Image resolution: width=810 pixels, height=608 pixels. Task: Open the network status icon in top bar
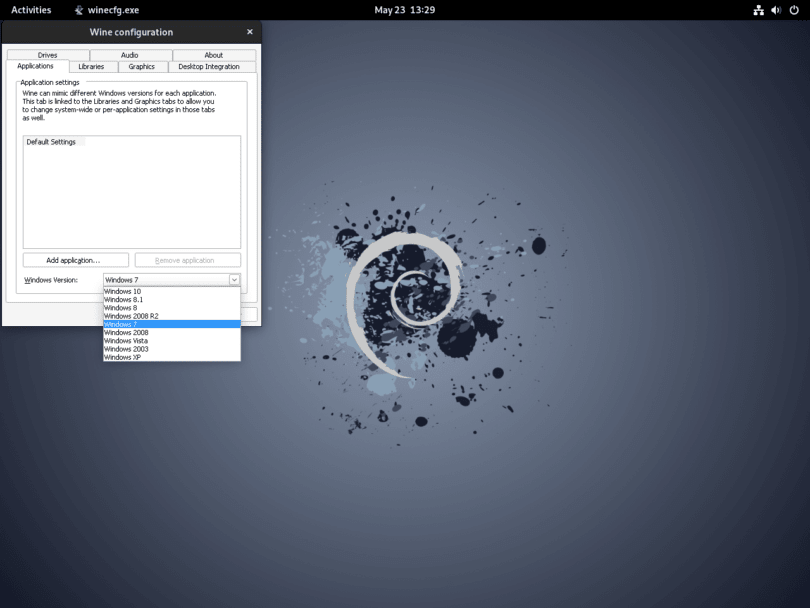pos(758,10)
